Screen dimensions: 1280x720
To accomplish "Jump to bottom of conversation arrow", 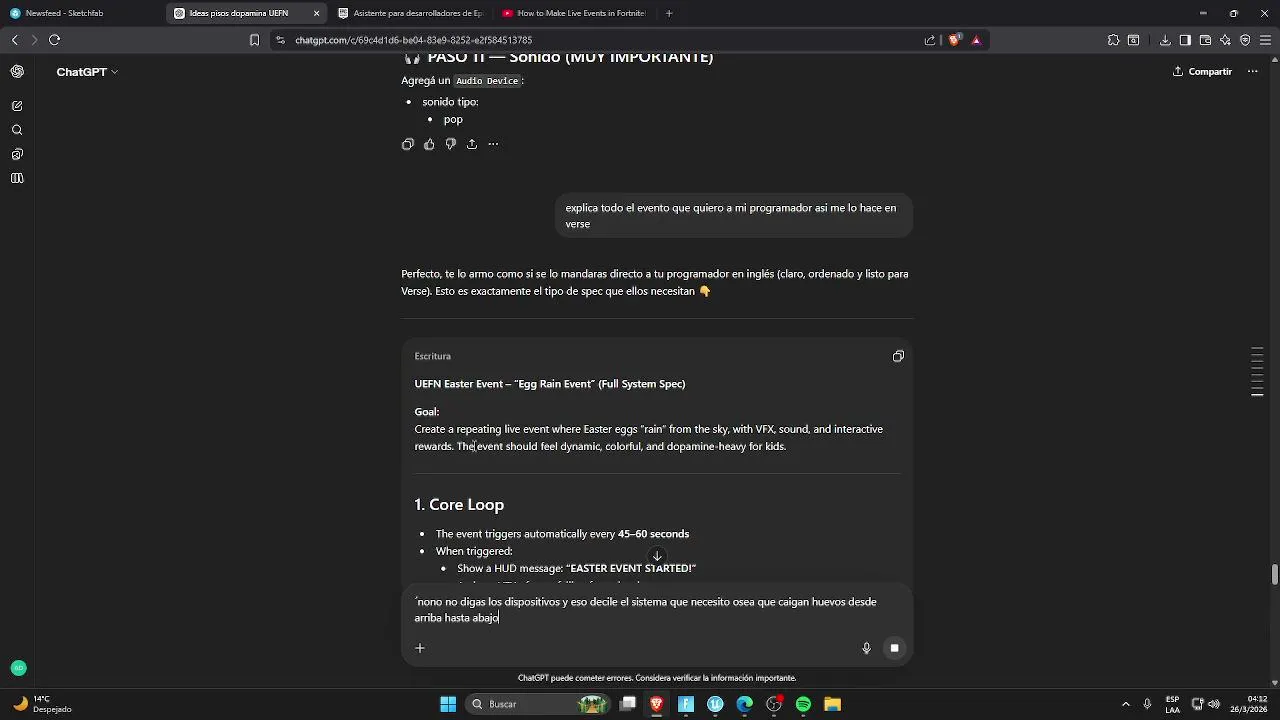I will (657, 557).
